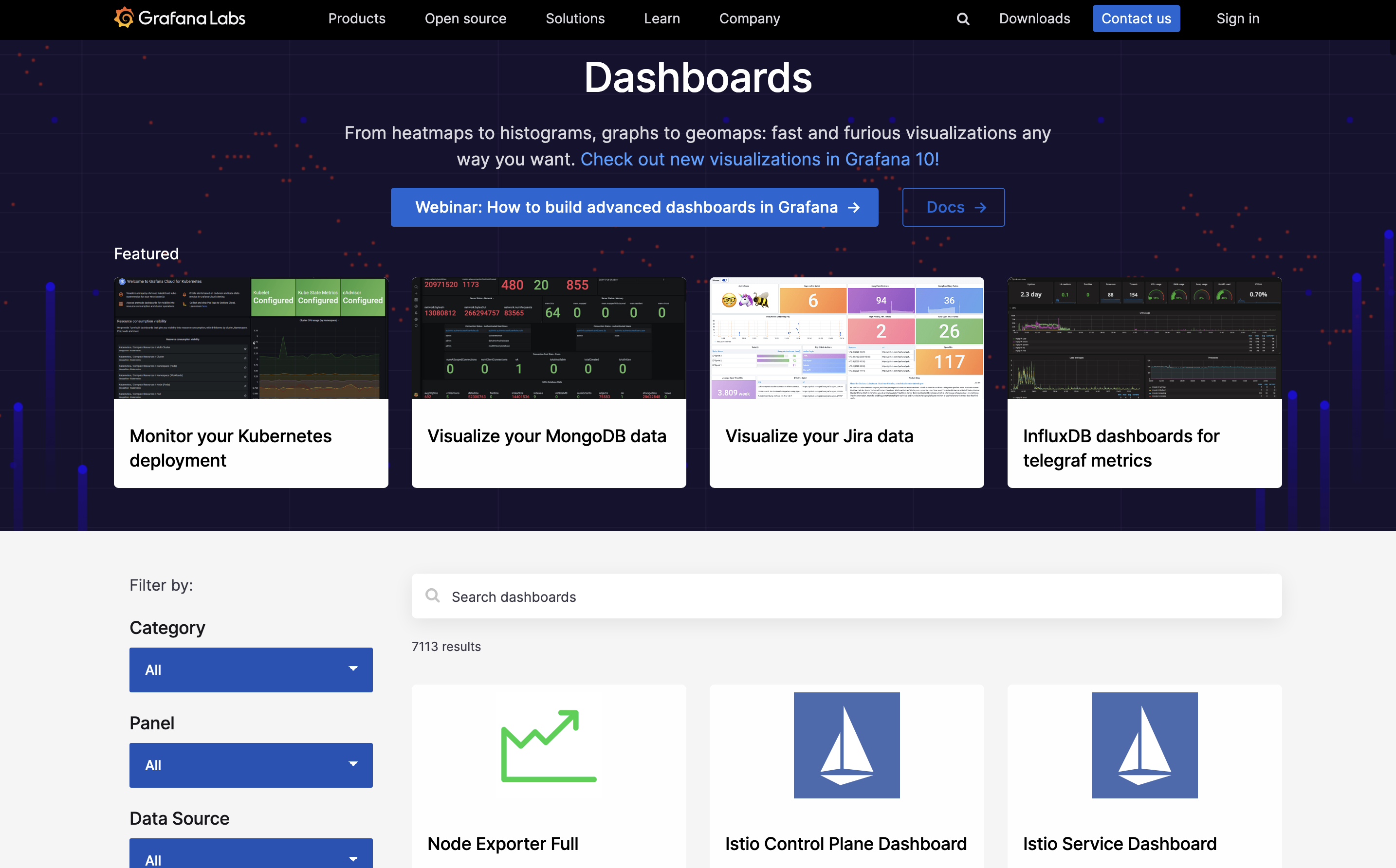Follow the Grafana 10 visualizations link
This screenshot has width=1396, height=868.
759,159
